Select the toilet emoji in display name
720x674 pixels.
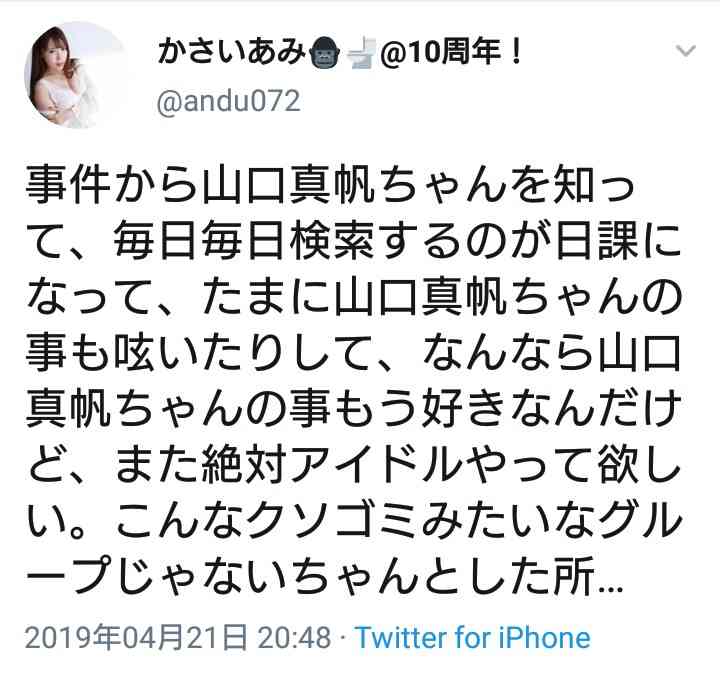(x=362, y=52)
